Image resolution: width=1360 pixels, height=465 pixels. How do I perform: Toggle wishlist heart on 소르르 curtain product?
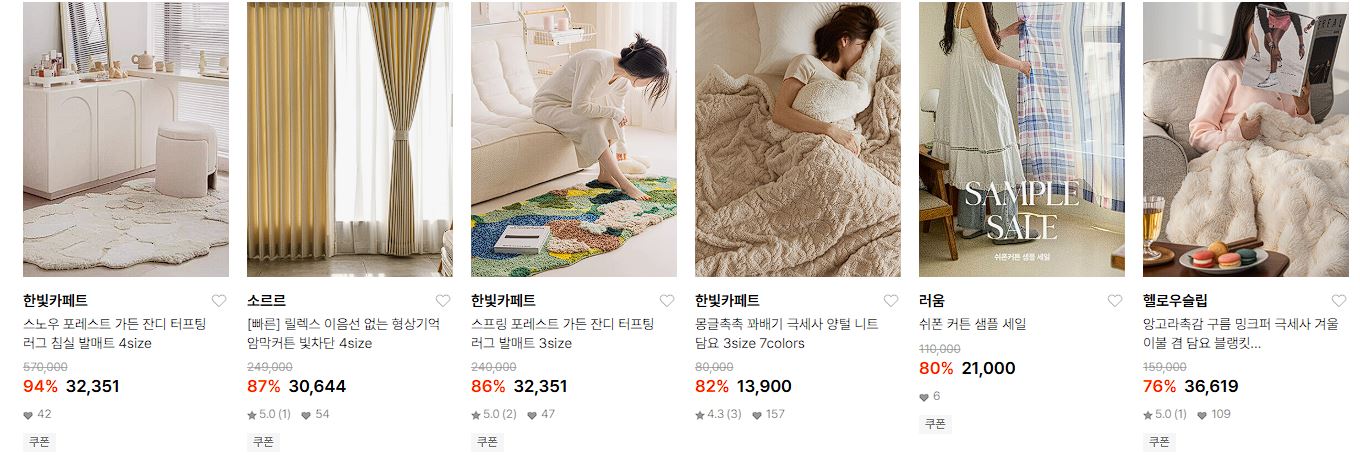(443, 301)
